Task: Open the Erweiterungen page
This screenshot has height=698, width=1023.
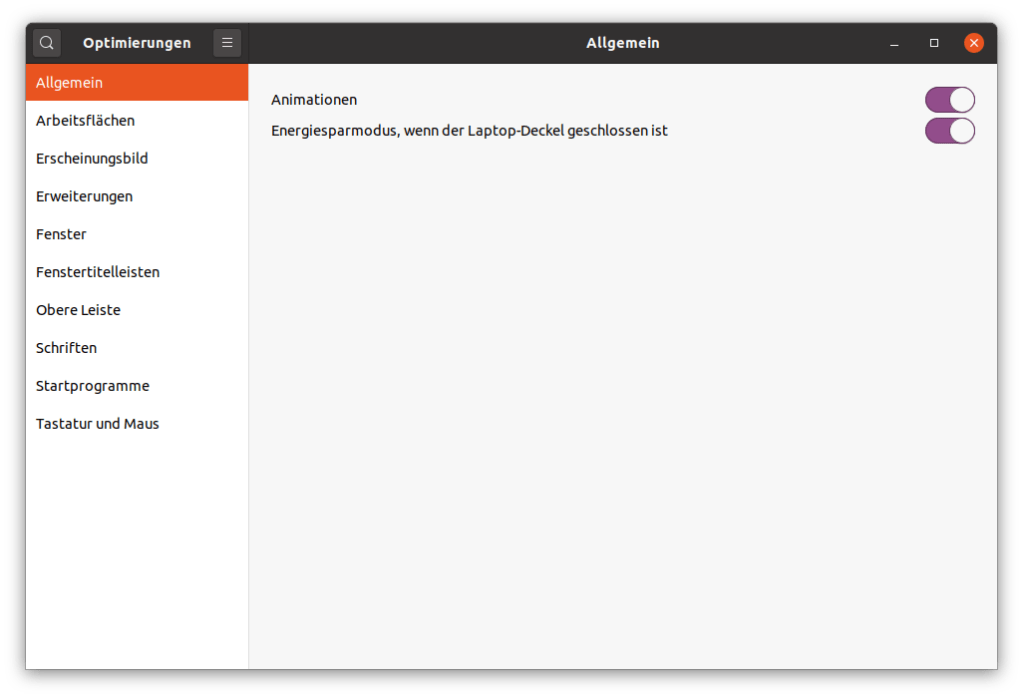Action: [x=137, y=196]
